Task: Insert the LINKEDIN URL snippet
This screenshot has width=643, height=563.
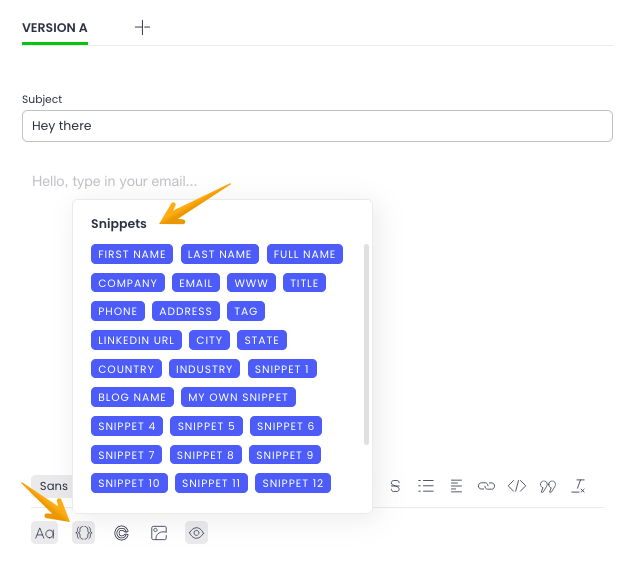Action: tap(136, 340)
